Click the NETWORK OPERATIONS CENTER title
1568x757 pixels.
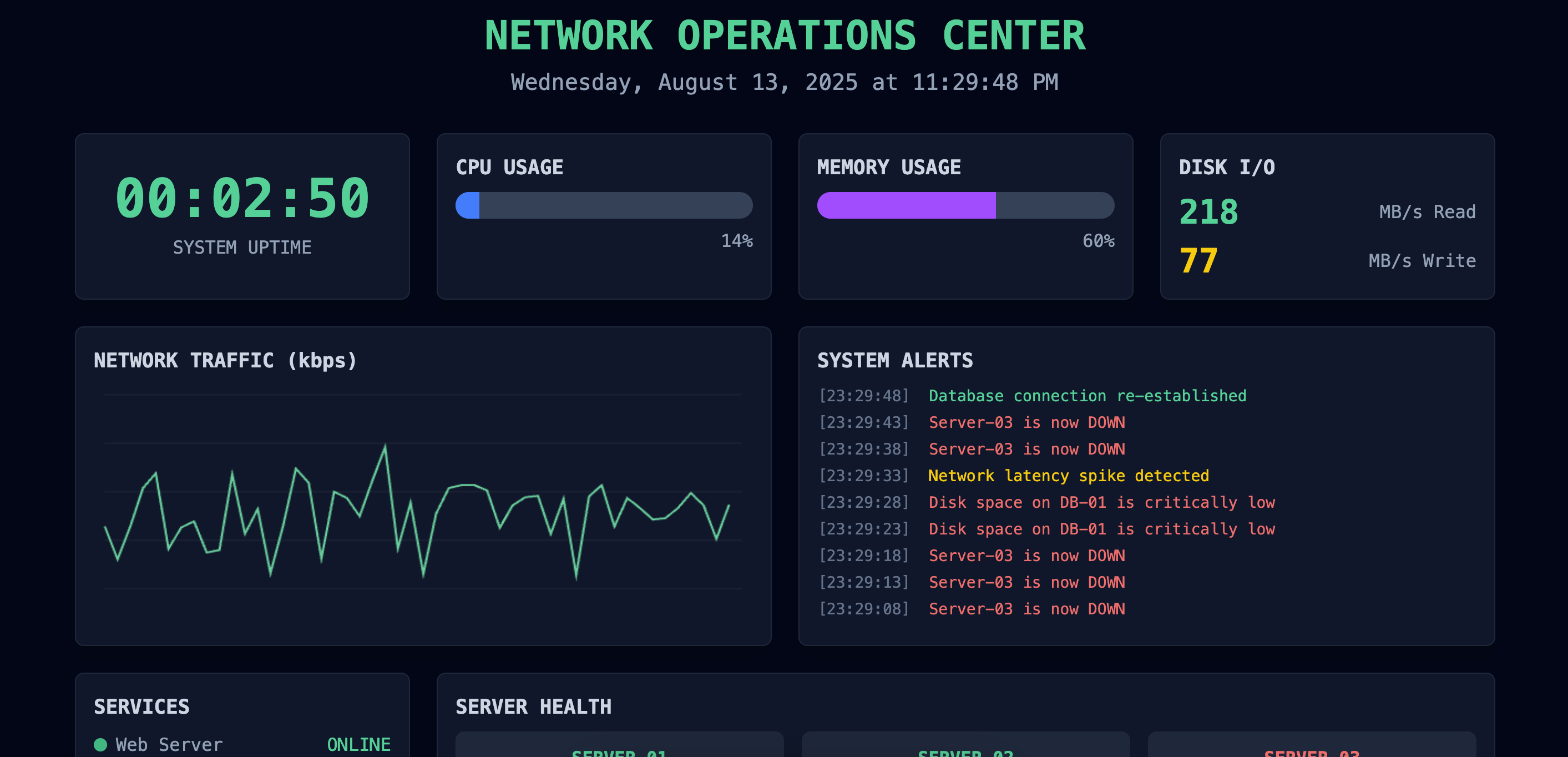click(785, 36)
